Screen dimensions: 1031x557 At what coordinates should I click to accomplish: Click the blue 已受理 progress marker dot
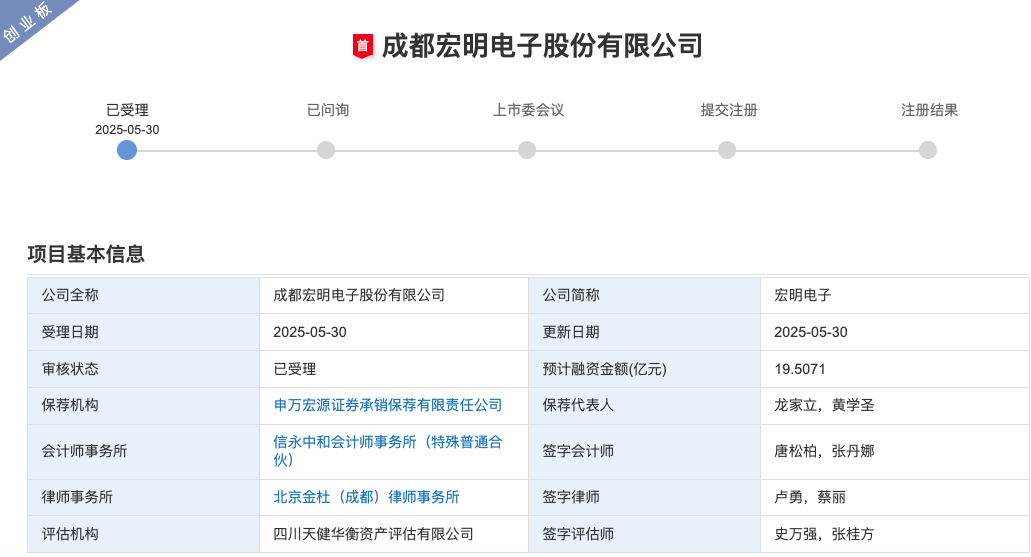[127, 150]
